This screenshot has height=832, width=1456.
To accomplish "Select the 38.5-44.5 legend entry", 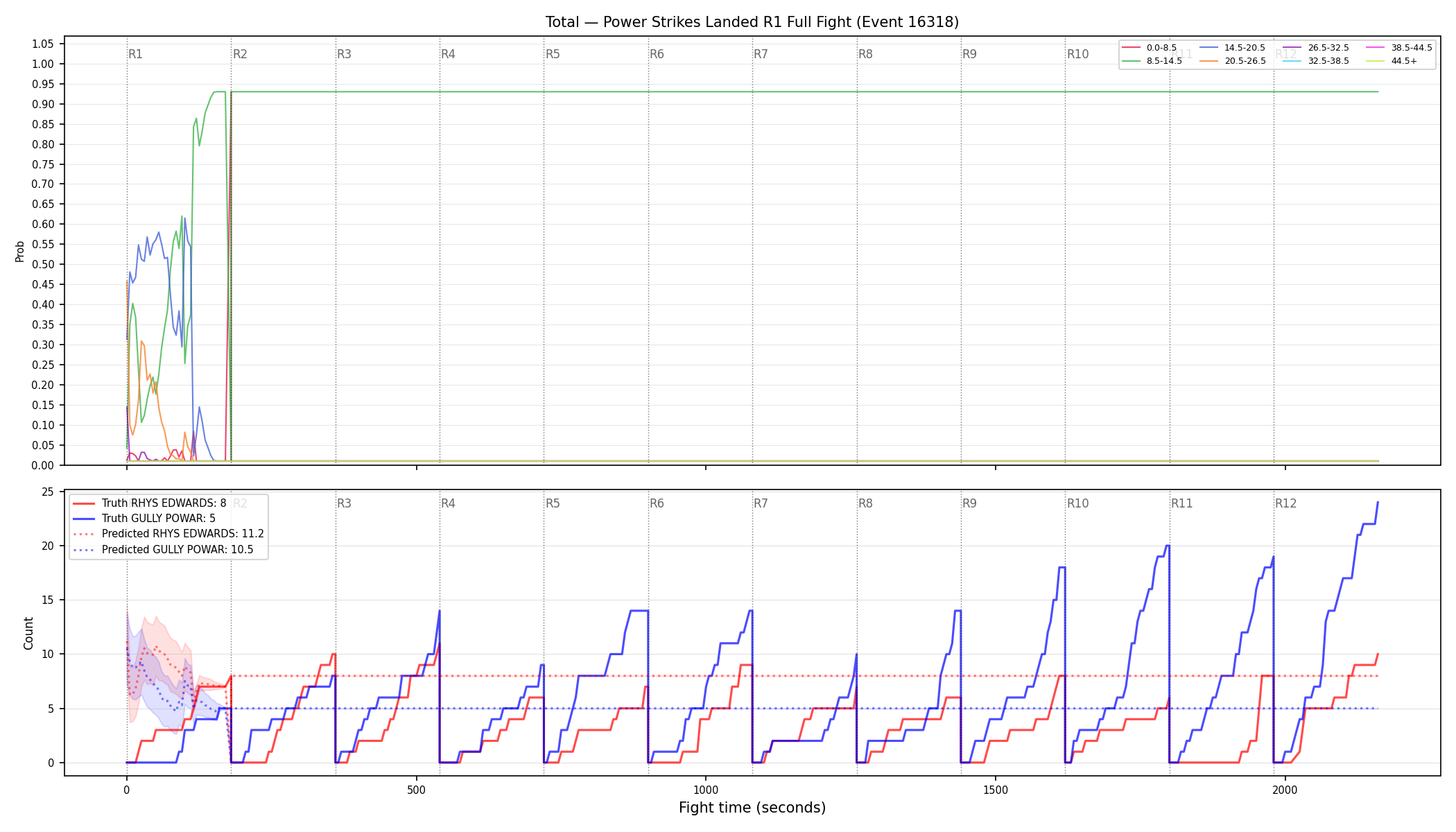I will coord(1399,48).
